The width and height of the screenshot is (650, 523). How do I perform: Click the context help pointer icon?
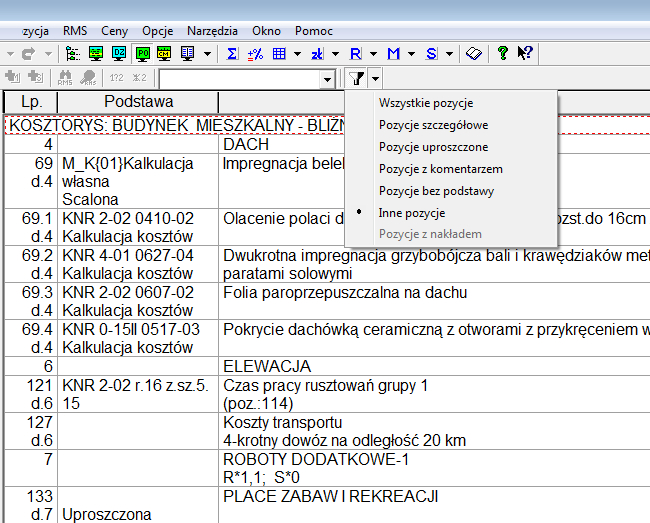point(525,53)
